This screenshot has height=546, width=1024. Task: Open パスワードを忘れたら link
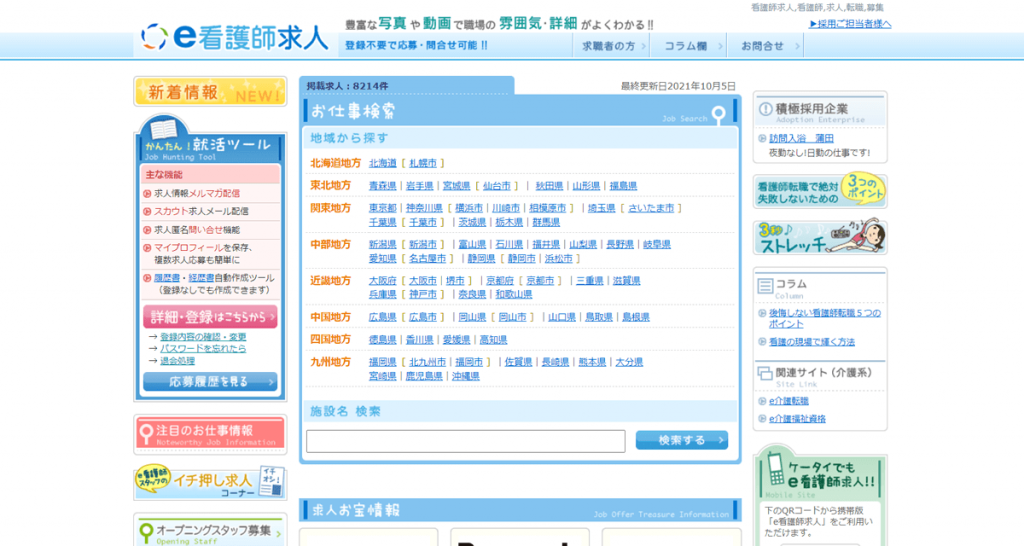[203, 349]
